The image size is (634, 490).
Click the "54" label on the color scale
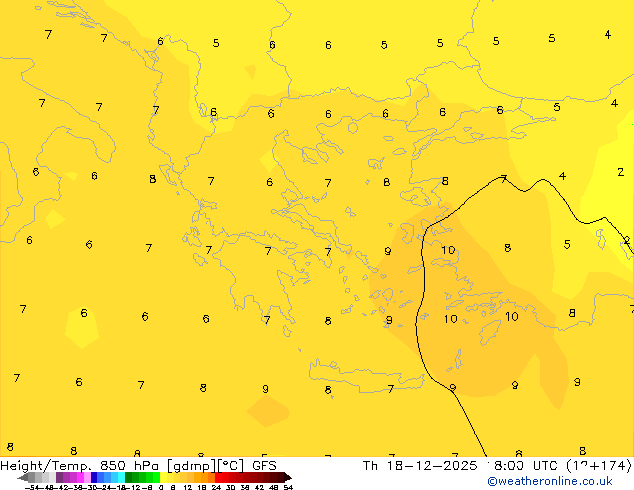[288, 488]
